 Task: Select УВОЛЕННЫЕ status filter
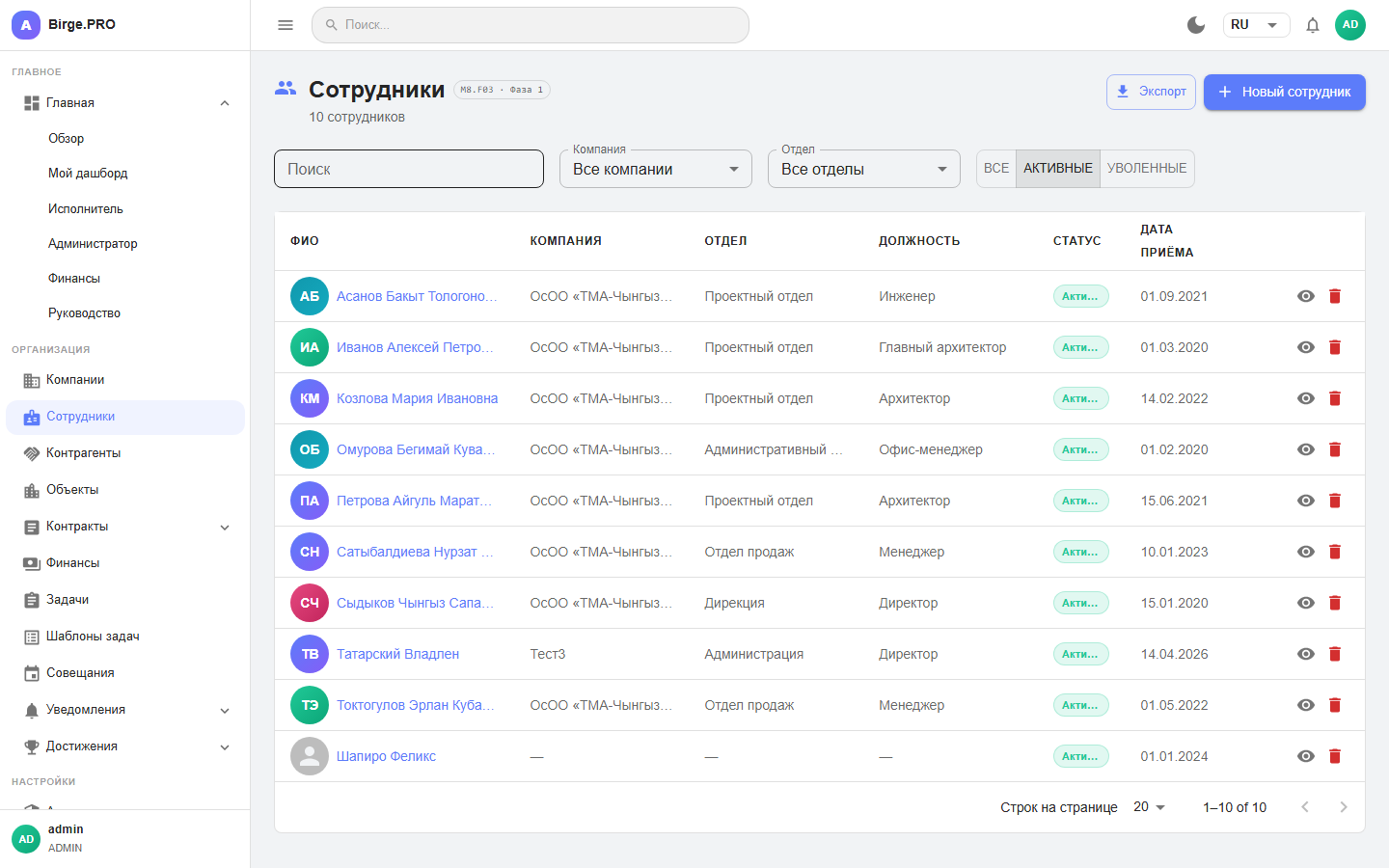1146,169
